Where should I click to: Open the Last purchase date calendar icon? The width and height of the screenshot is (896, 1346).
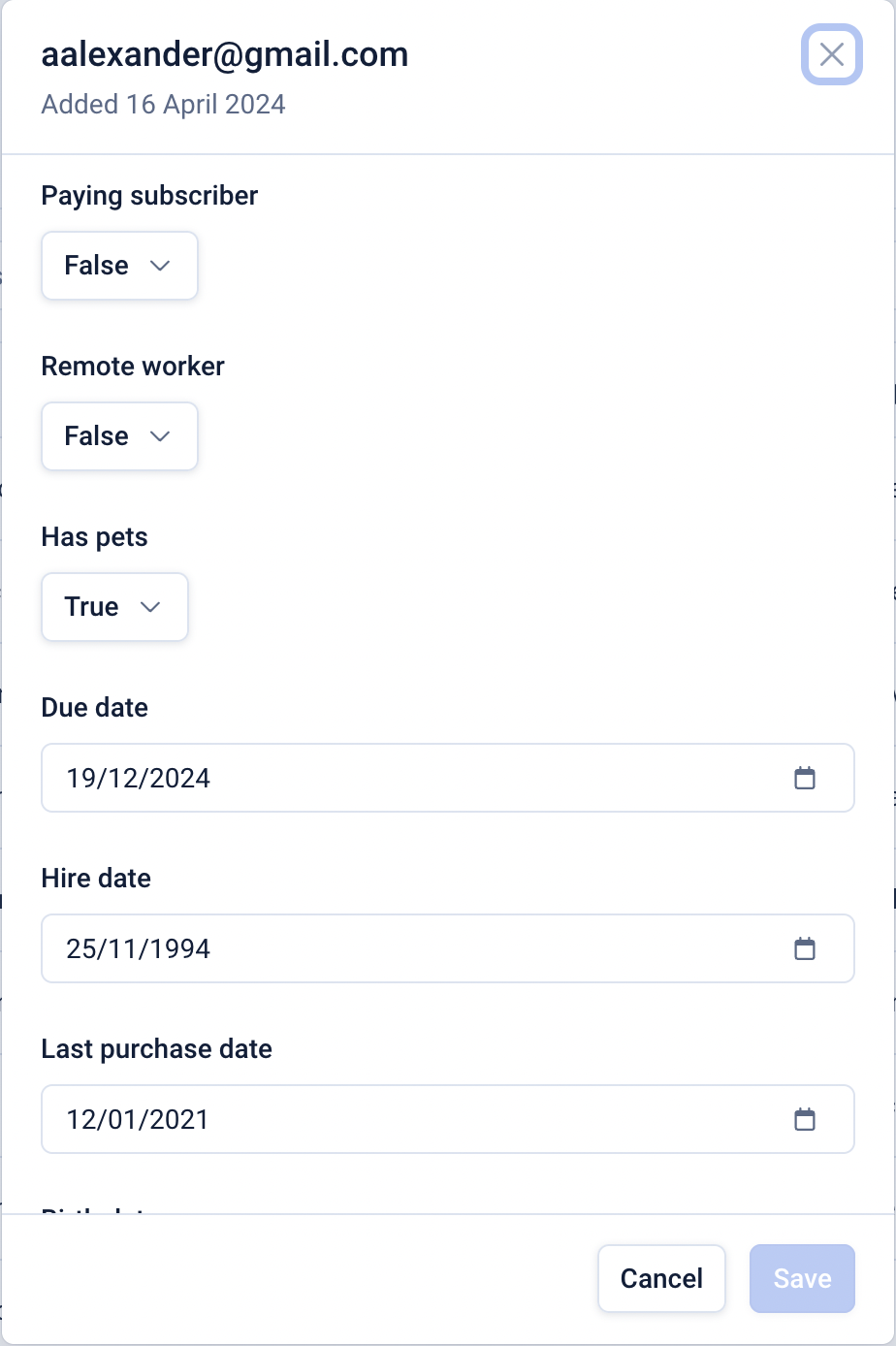(805, 1119)
